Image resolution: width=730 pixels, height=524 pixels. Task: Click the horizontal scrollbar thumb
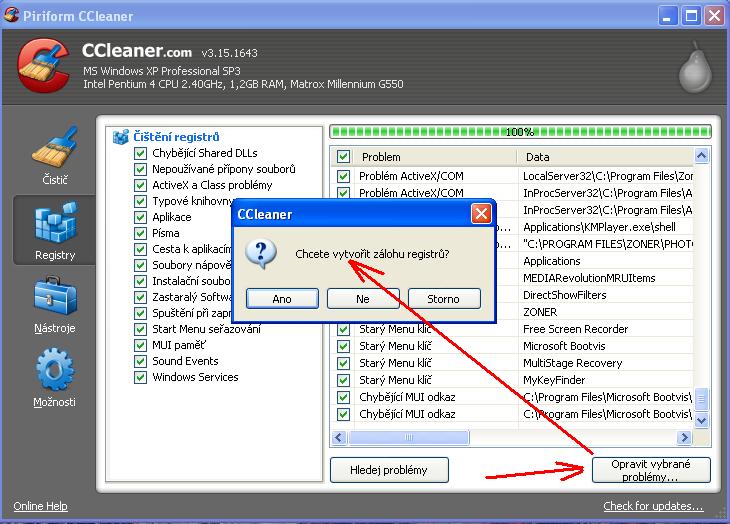click(409, 437)
